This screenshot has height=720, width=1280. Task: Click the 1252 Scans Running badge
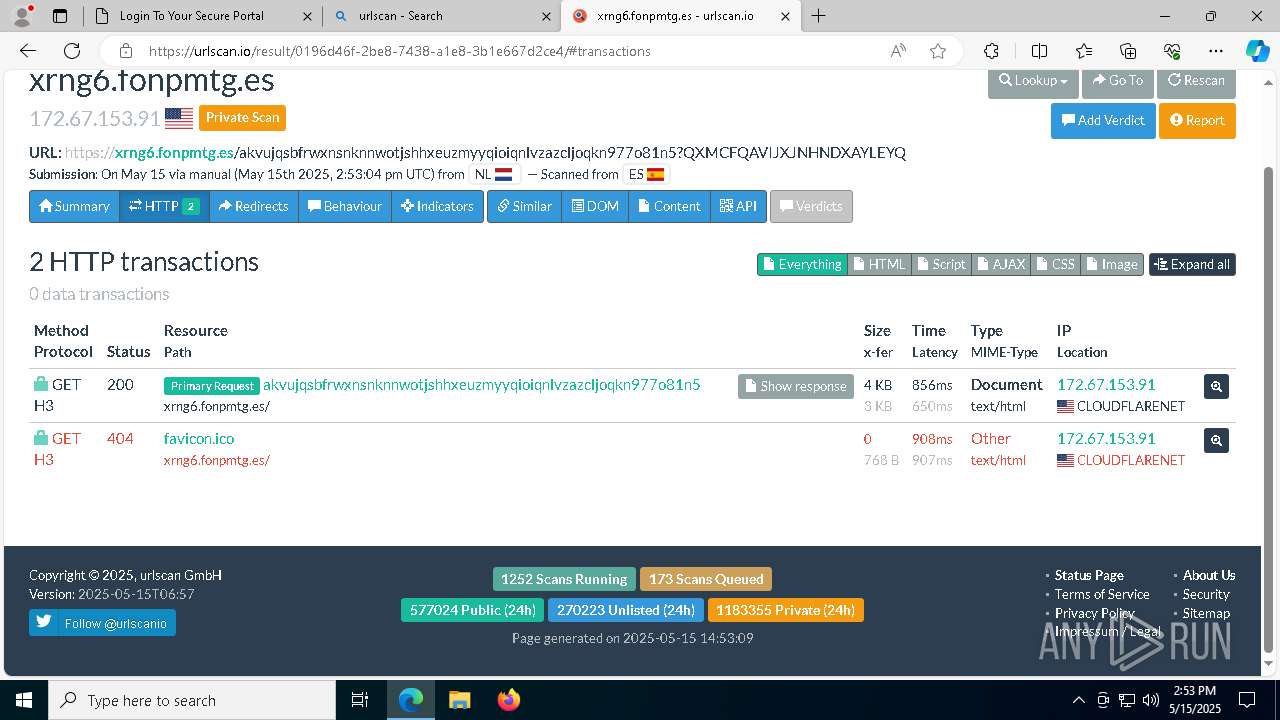[x=564, y=579]
